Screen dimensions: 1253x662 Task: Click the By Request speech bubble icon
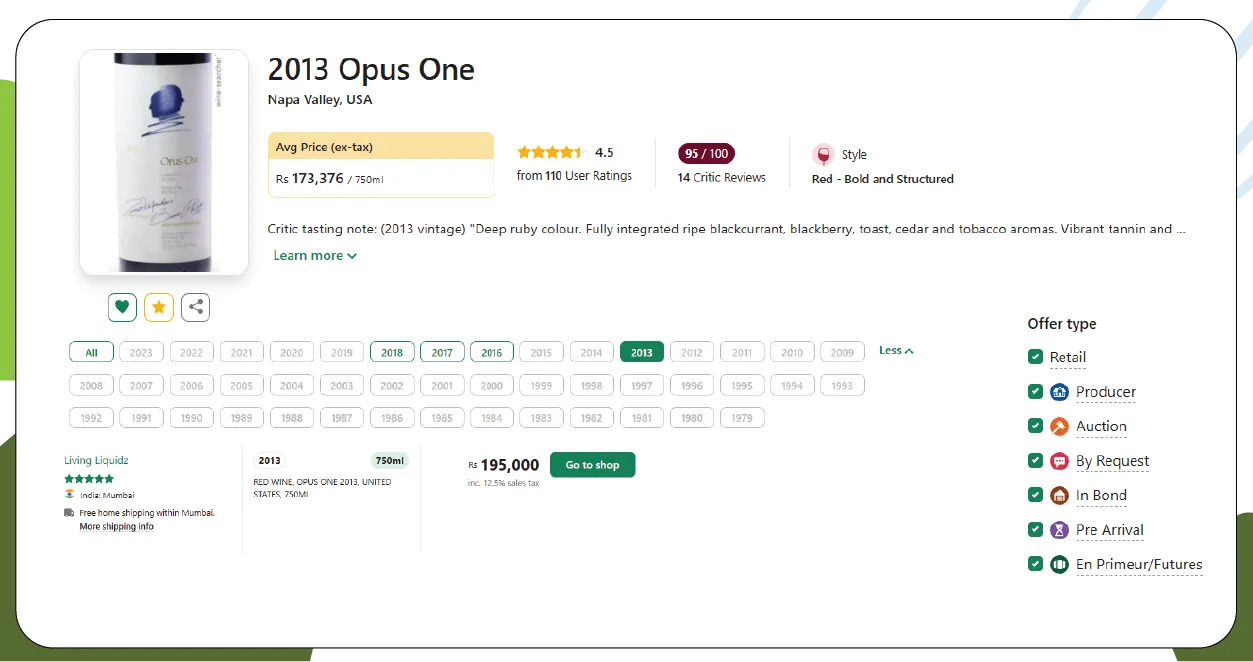[1059, 461]
